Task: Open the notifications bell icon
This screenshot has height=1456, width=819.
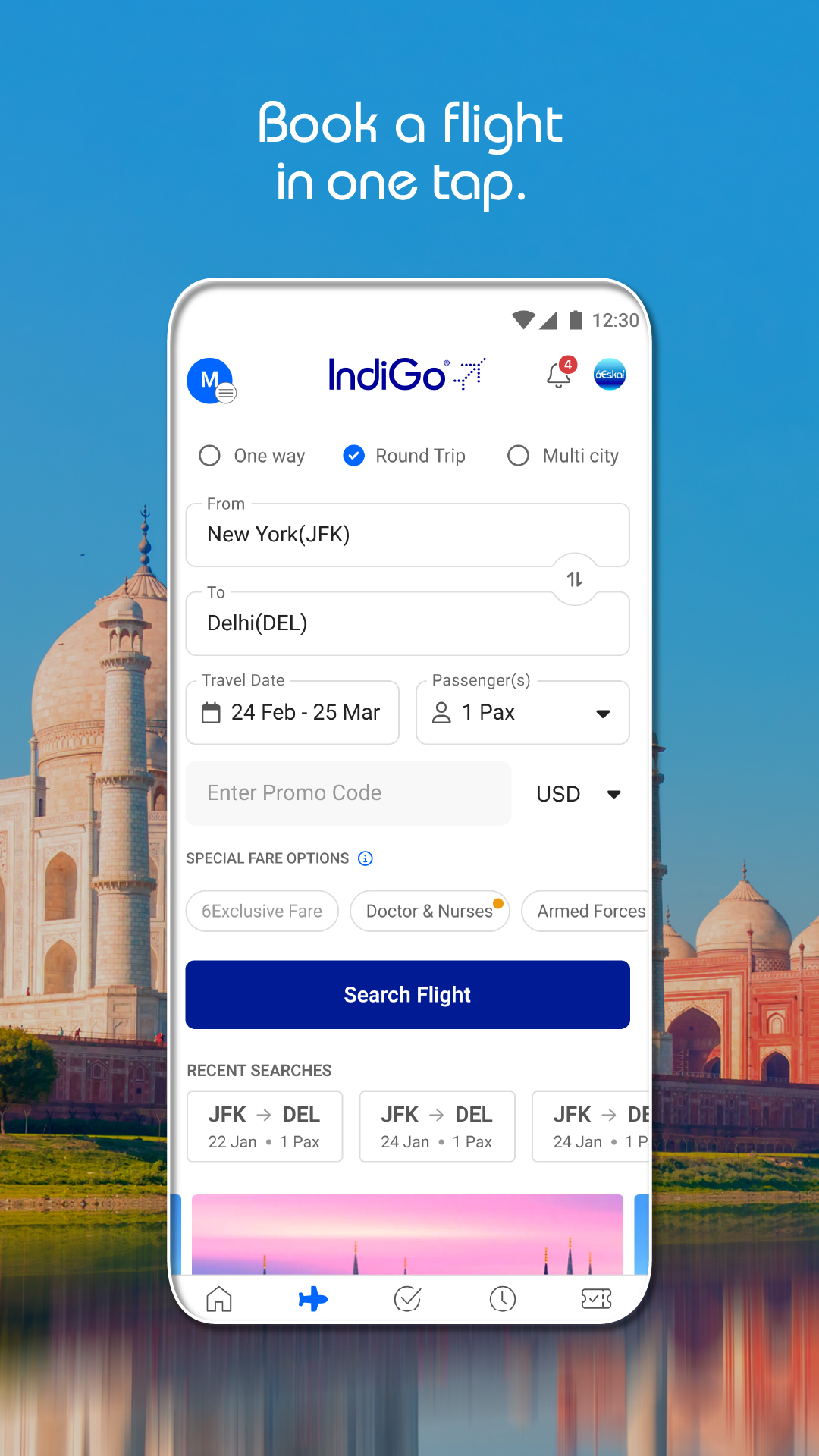Action: click(560, 373)
